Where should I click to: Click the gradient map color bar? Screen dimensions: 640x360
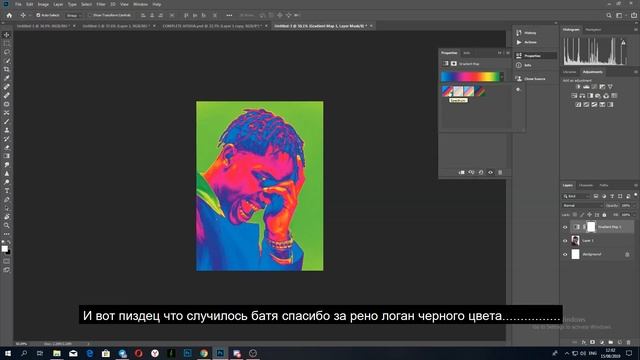[x=470, y=76]
